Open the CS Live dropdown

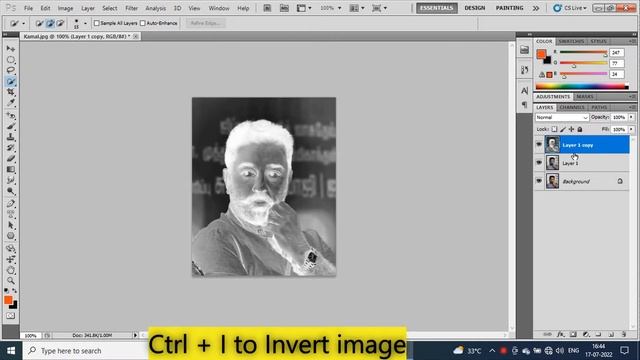(x=570, y=8)
